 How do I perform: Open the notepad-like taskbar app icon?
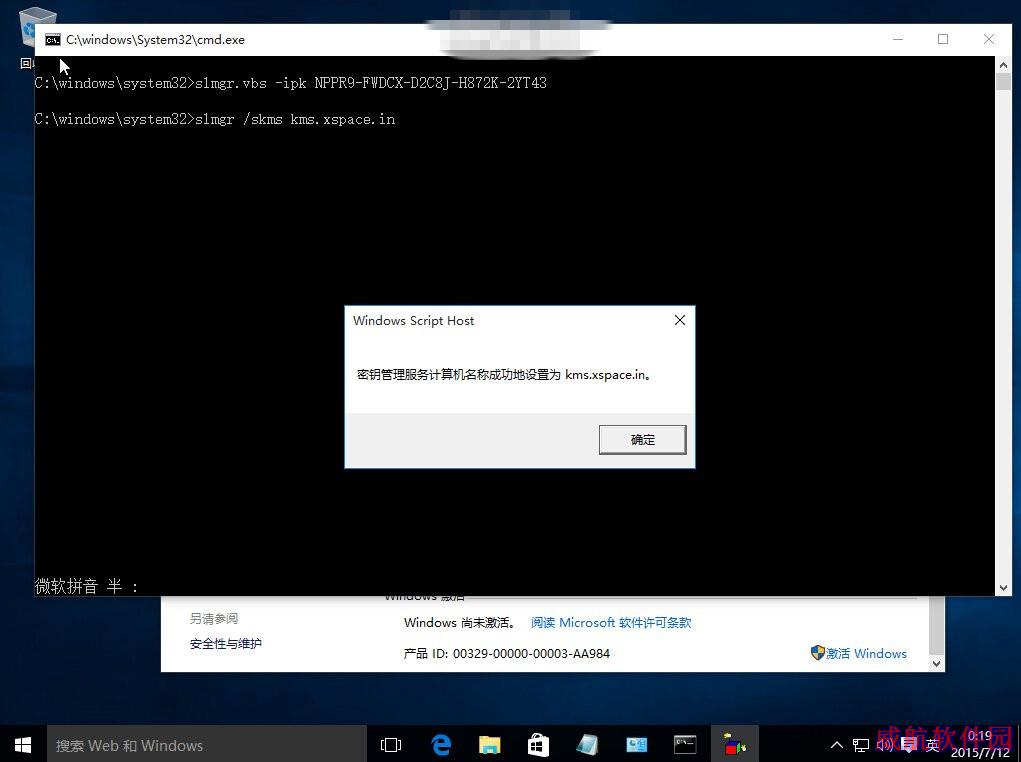[587, 745]
